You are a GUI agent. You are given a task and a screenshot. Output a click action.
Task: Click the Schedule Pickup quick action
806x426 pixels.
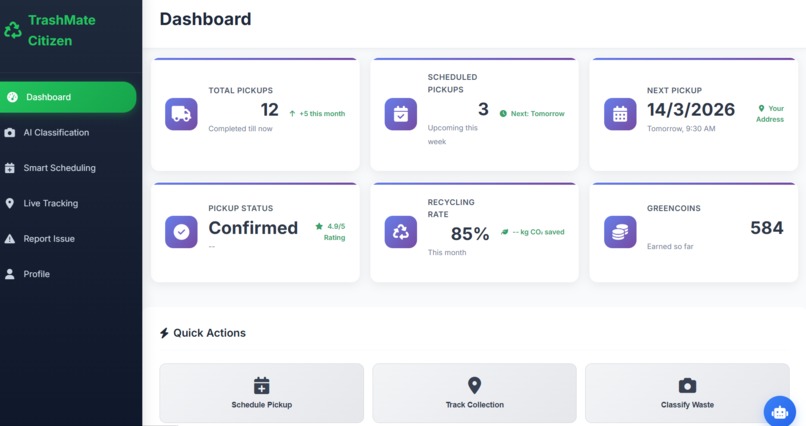(x=262, y=393)
